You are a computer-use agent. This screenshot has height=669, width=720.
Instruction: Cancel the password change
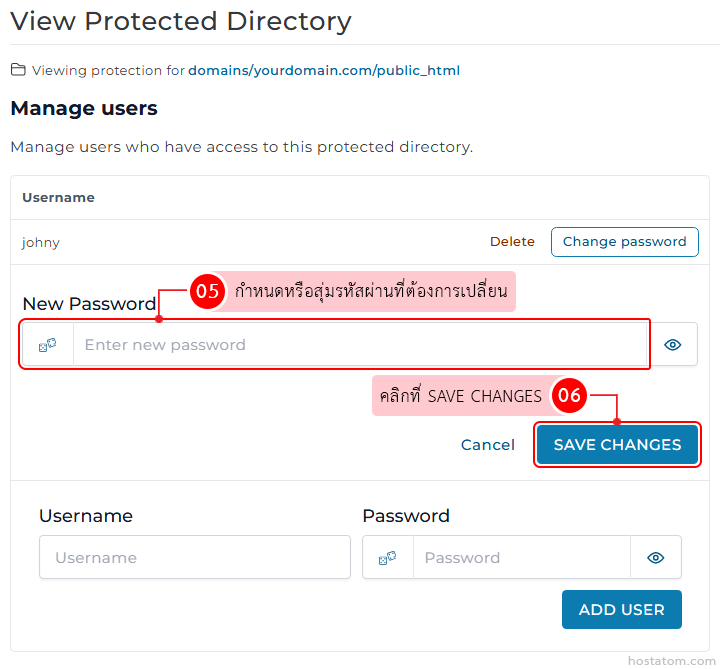point(488,445)
